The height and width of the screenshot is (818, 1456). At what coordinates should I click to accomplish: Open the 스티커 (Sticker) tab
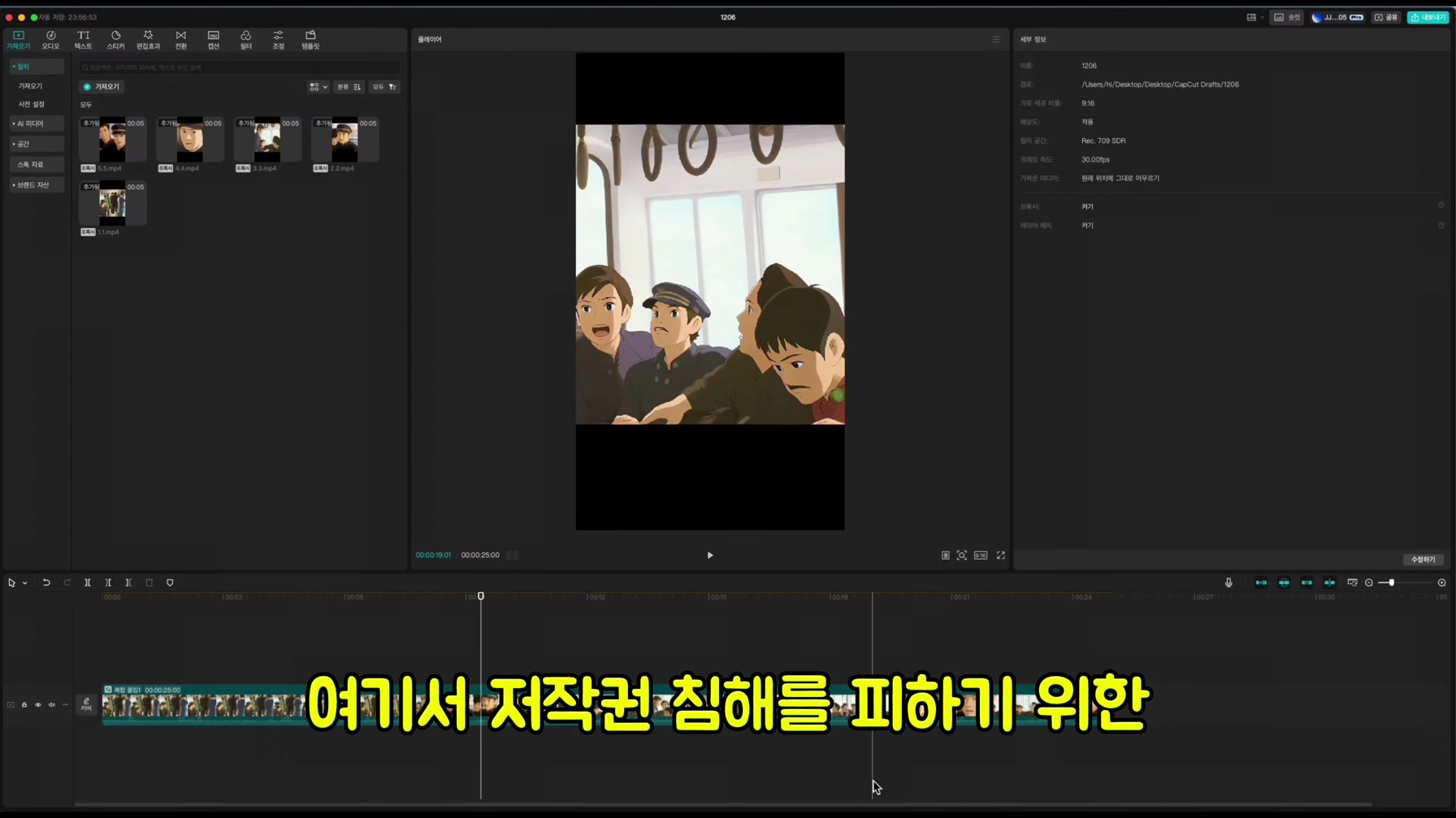click(115, 40)
